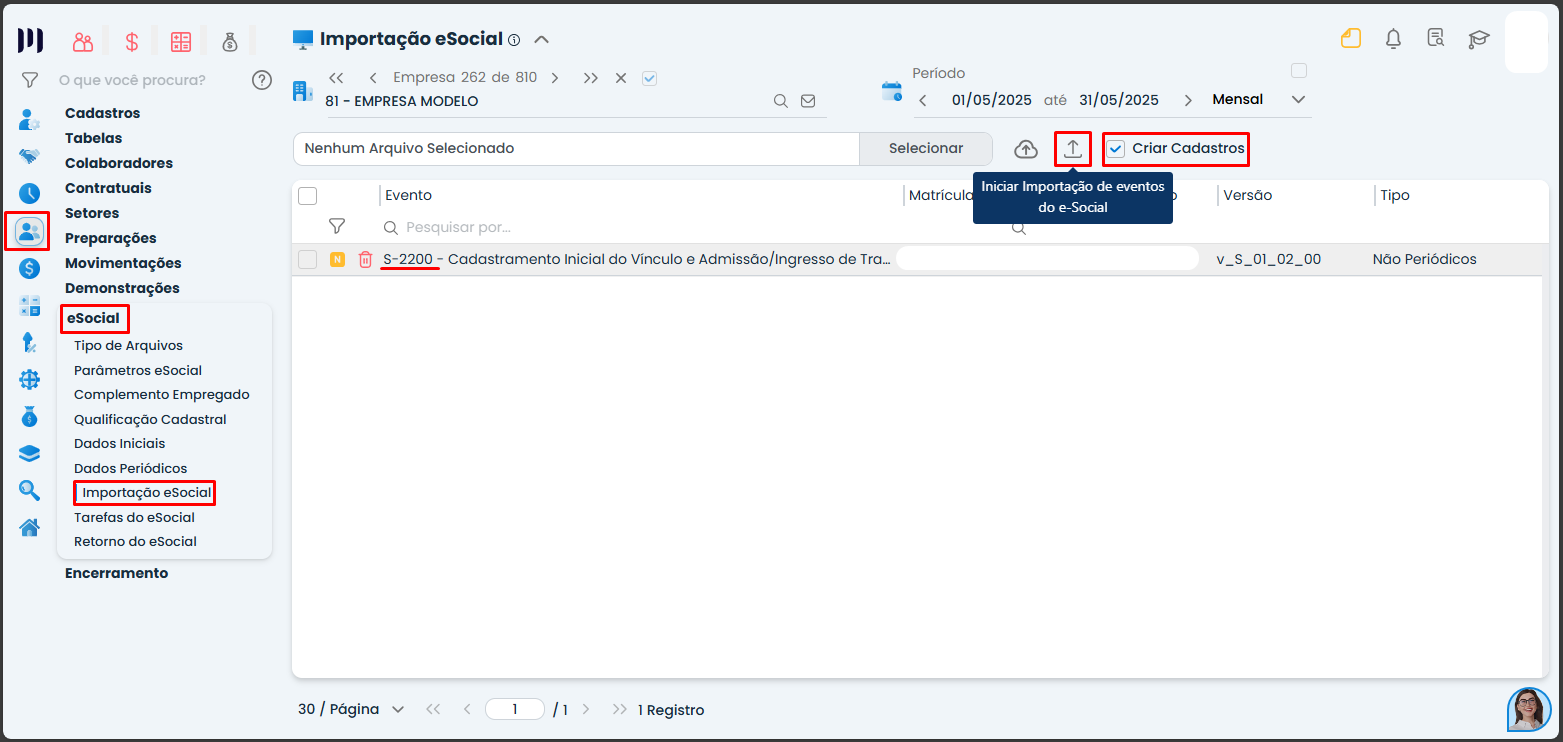Image resolution: width=1563 pixels, height=742 pixels.
Task: Open the Mensal period type dropdown
Action: (1260, 100)
